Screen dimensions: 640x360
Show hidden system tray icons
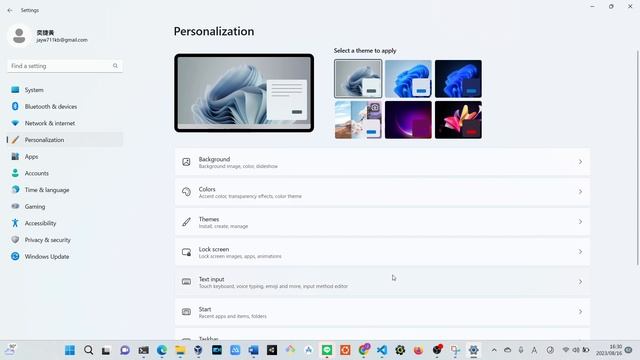coord(494,350)
